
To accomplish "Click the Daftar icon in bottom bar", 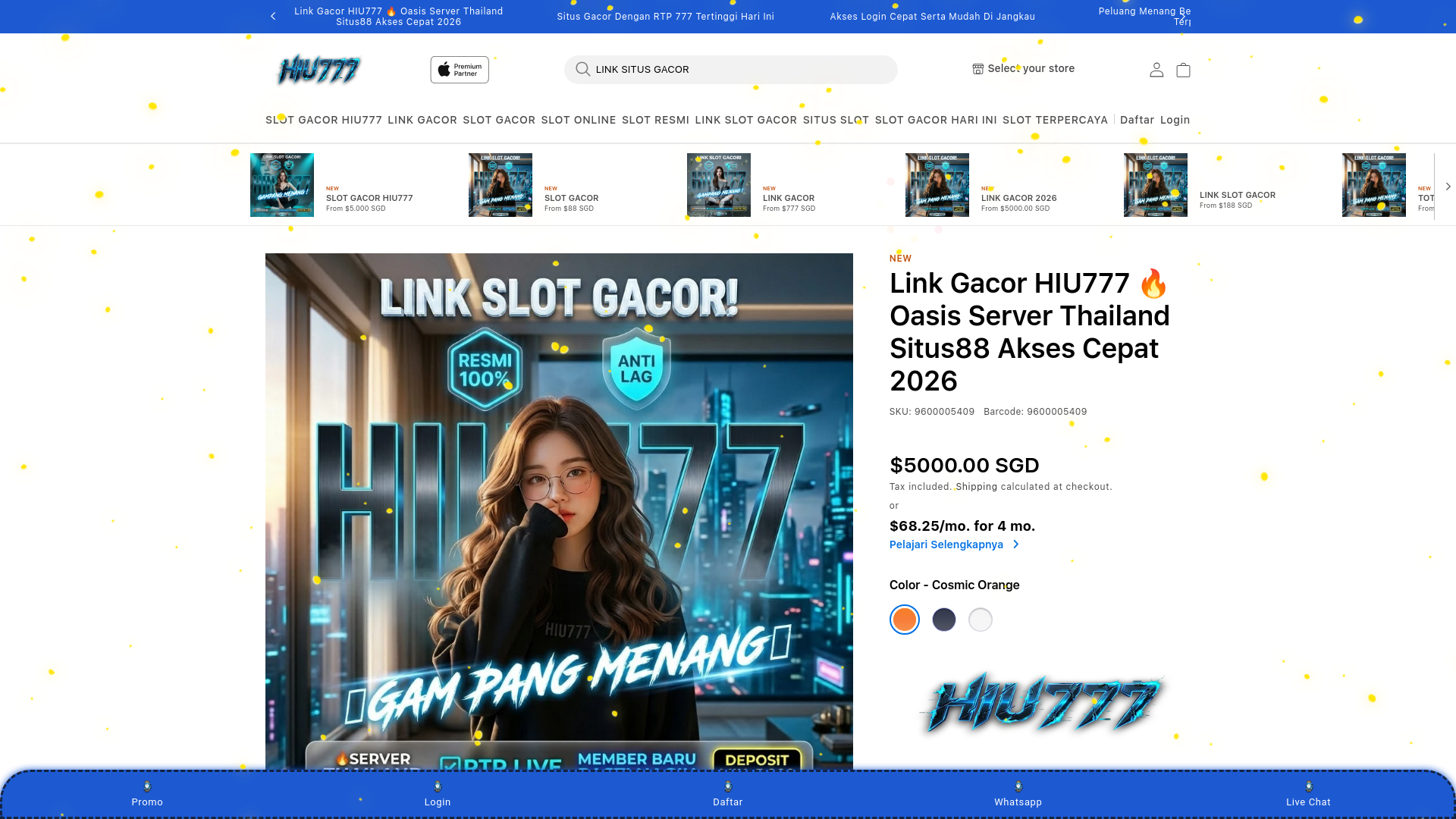I will [x=728, y=786].
